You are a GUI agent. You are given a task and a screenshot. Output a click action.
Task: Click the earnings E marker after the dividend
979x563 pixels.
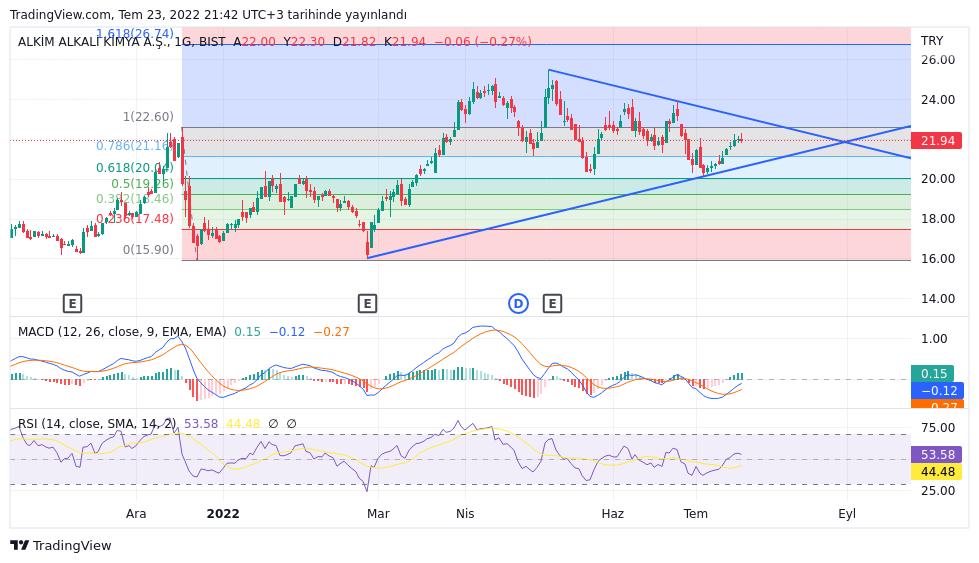[552, 304]
